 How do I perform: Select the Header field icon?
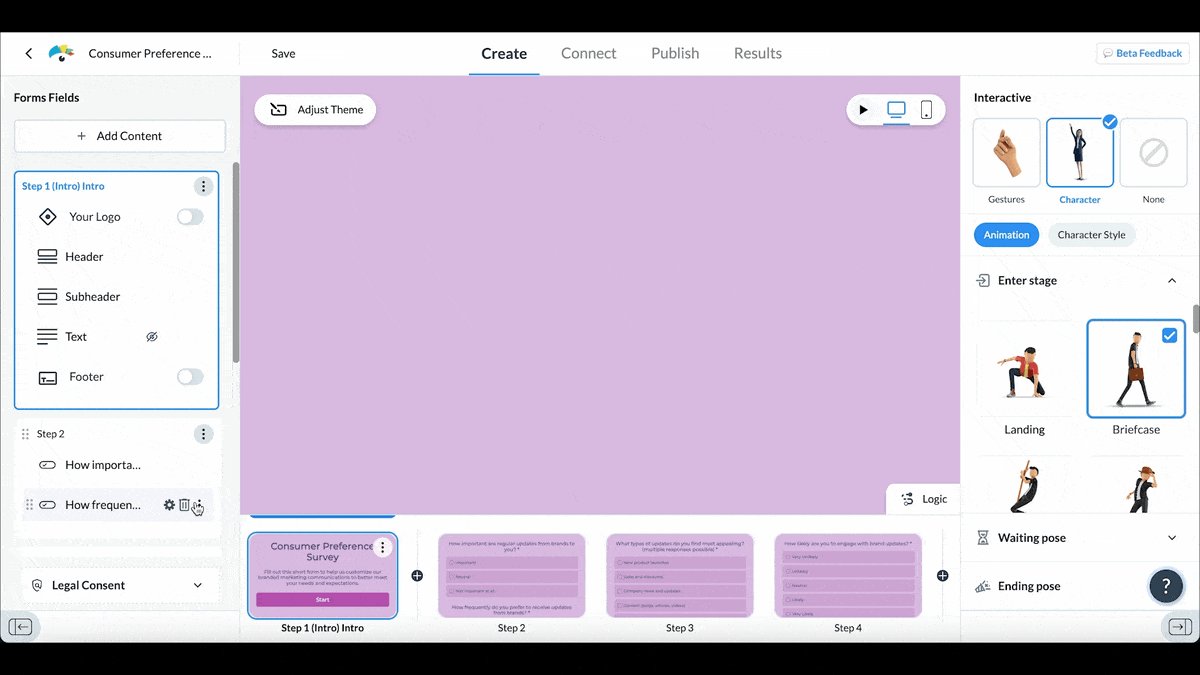tap(47, 257)
